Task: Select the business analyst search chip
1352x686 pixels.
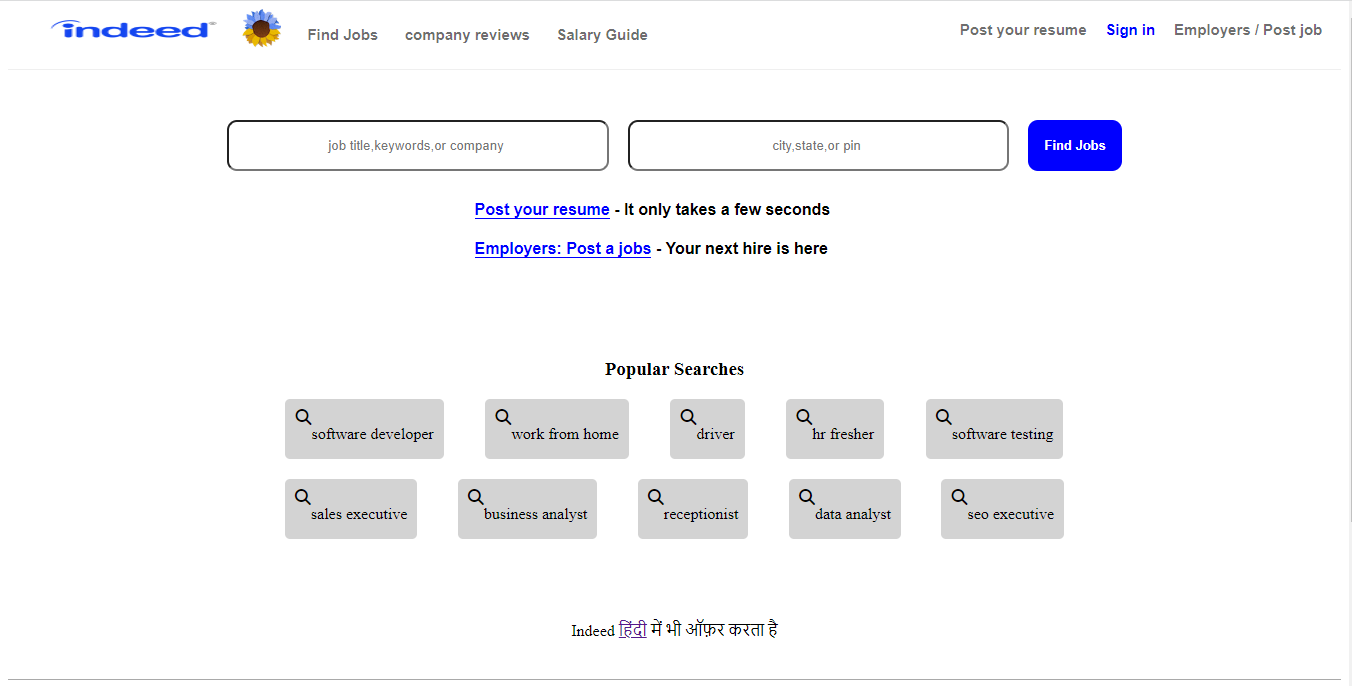Action: coord(527,509)
